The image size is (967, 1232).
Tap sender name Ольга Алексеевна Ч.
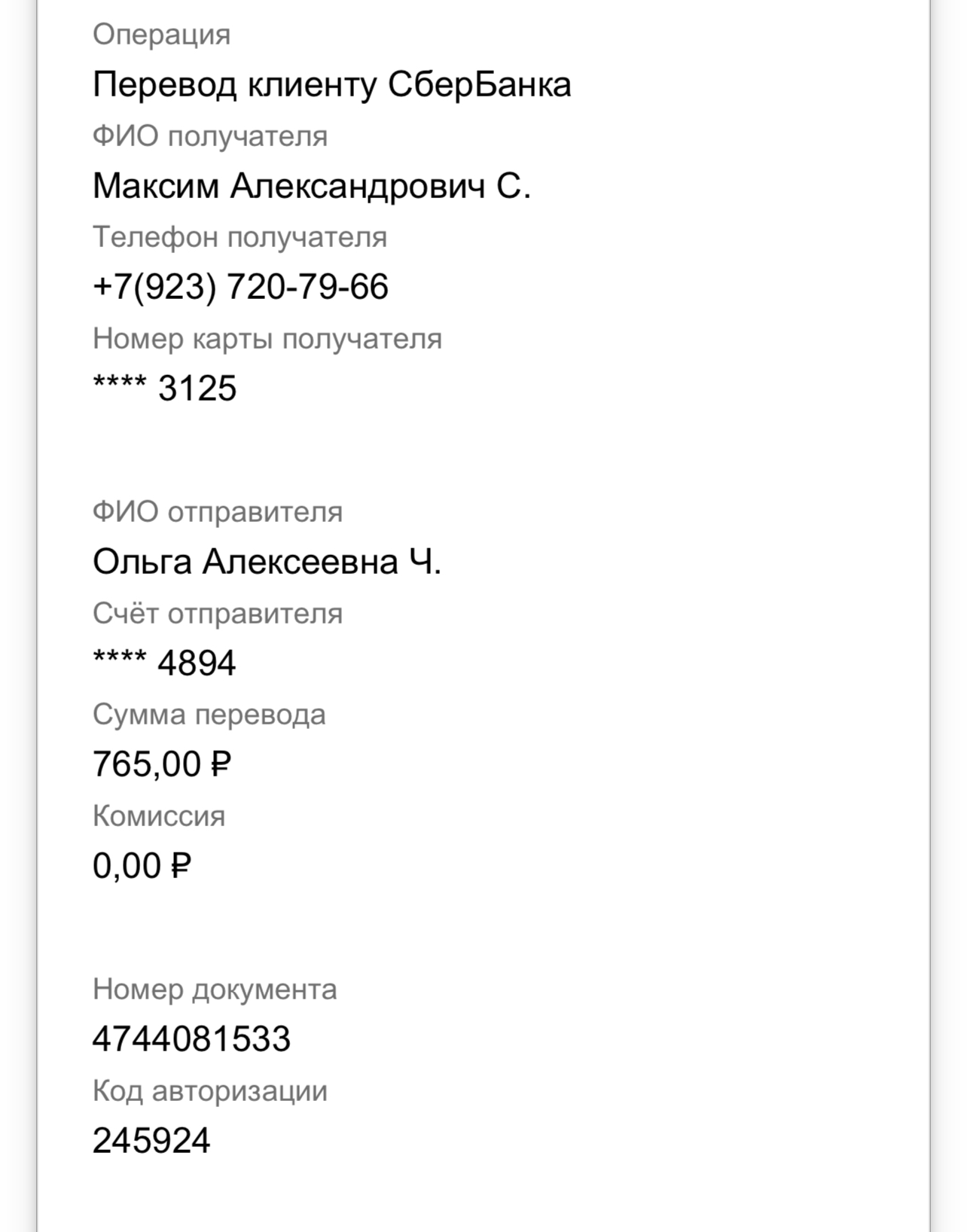267,562
